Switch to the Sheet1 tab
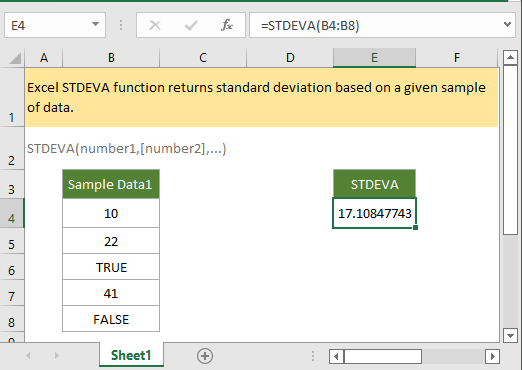The width and height of the screenshot is (522, 370). click(x=131, y=355)
